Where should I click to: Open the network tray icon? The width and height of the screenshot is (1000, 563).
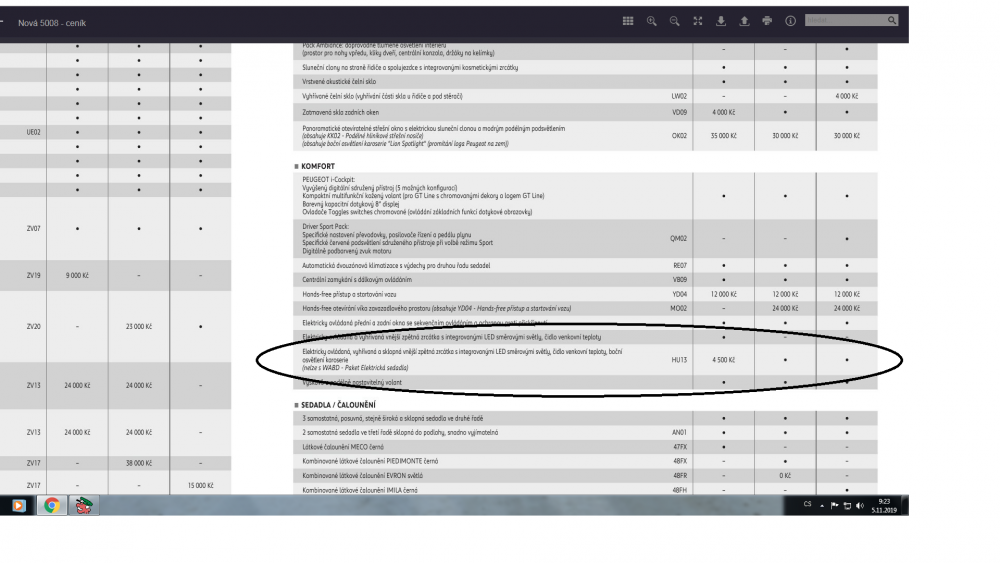pos(847,506)
